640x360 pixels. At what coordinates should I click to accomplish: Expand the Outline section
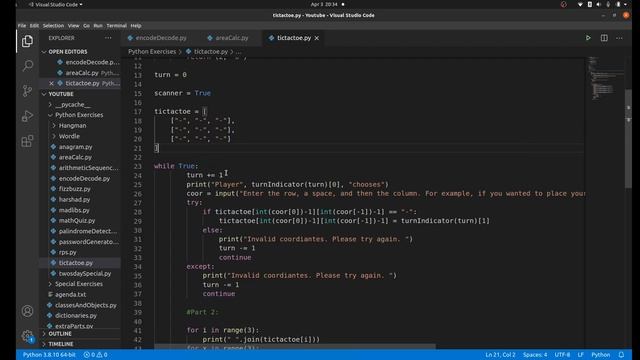tap(60, 334)
